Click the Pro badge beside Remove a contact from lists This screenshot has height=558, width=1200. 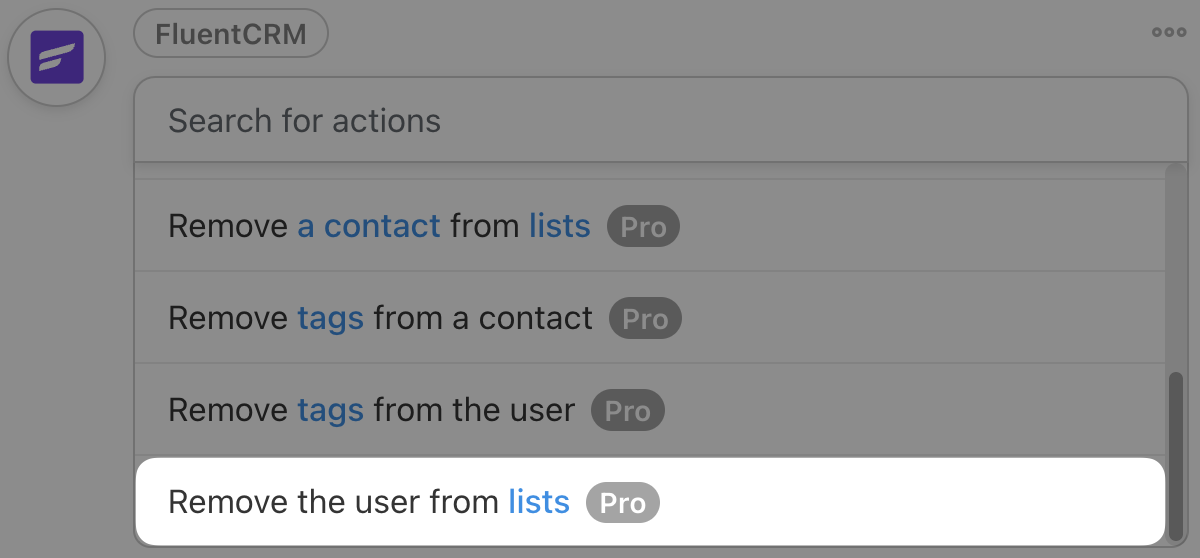point(643,227)
